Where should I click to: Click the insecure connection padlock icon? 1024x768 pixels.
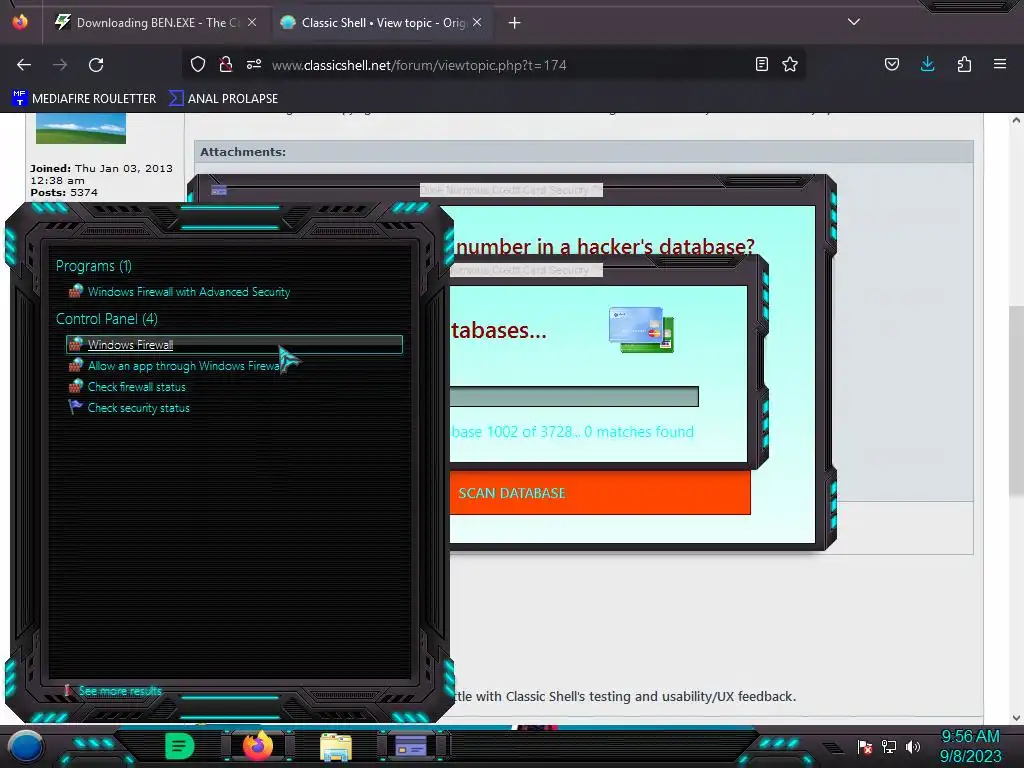click(226, 64)
